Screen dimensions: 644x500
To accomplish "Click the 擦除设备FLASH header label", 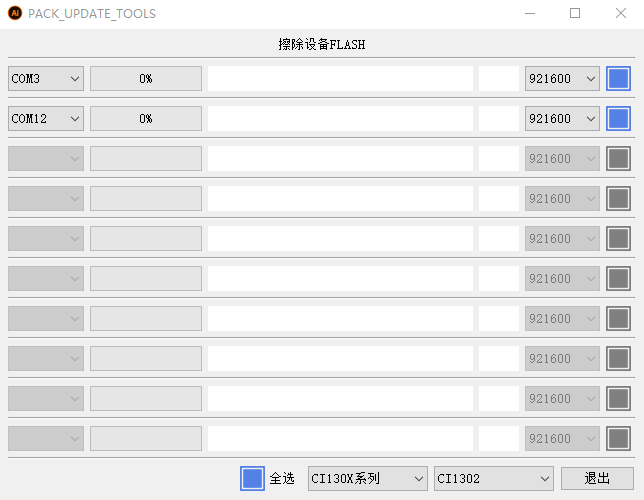I will [321, 45].
